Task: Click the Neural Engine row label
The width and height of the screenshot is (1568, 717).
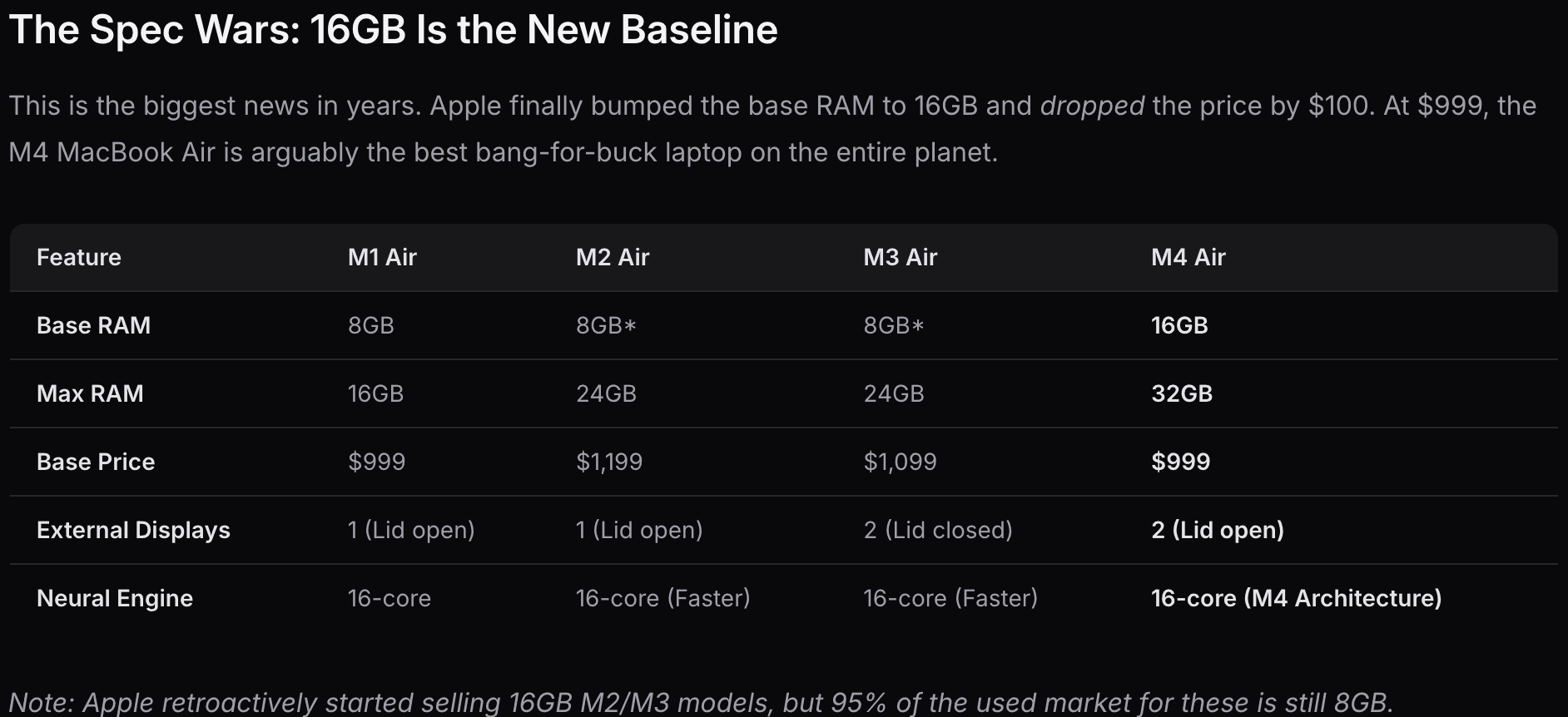Action: 115,598
